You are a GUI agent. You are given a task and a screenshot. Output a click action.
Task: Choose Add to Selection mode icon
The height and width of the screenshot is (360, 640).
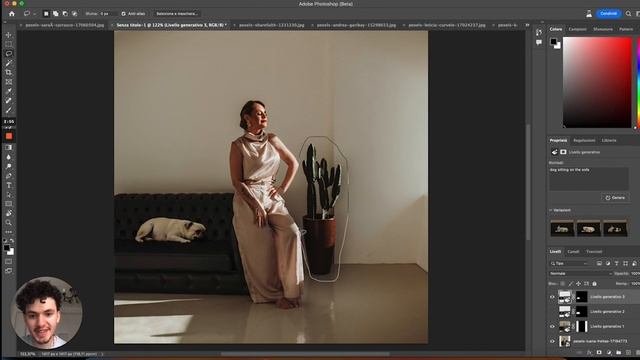56,13
